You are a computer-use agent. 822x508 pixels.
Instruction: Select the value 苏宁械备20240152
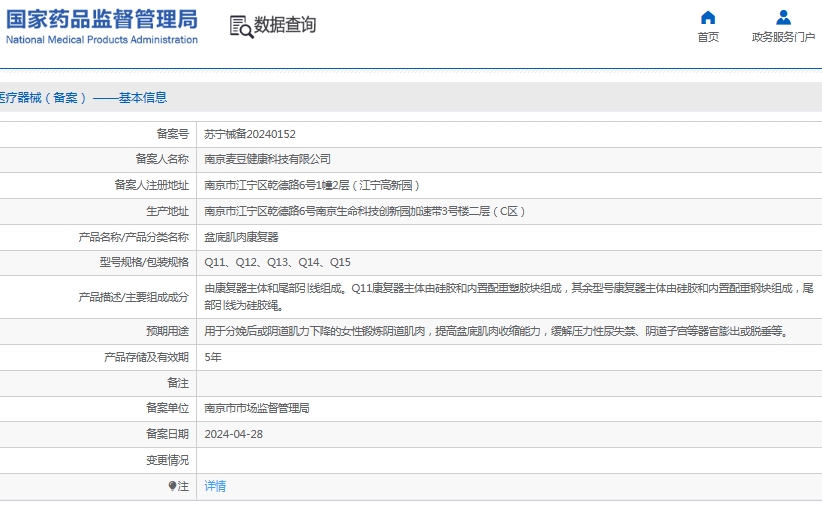click(250, 134)
